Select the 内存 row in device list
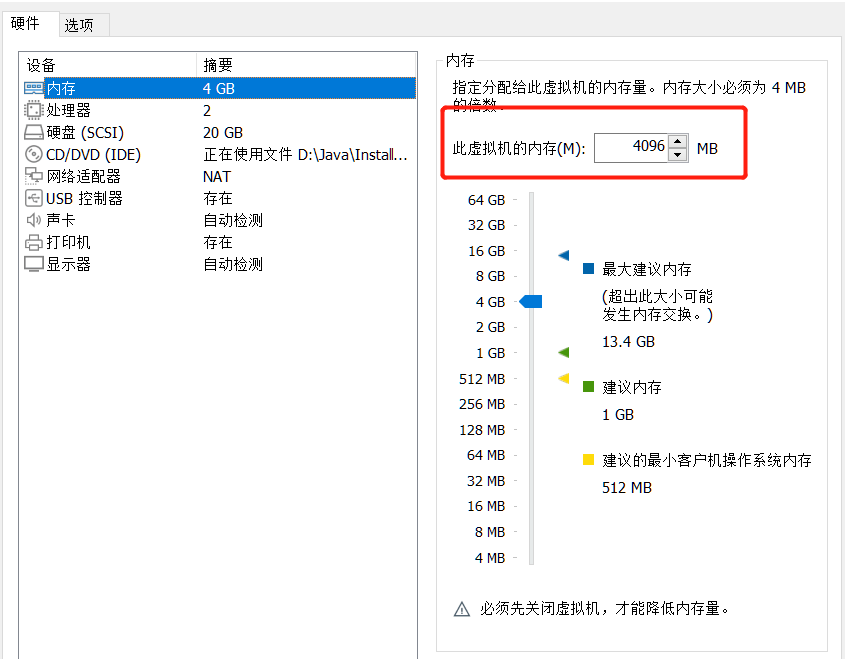The width and height of the screenshot is (845, 659). click(x=219, y=88)
